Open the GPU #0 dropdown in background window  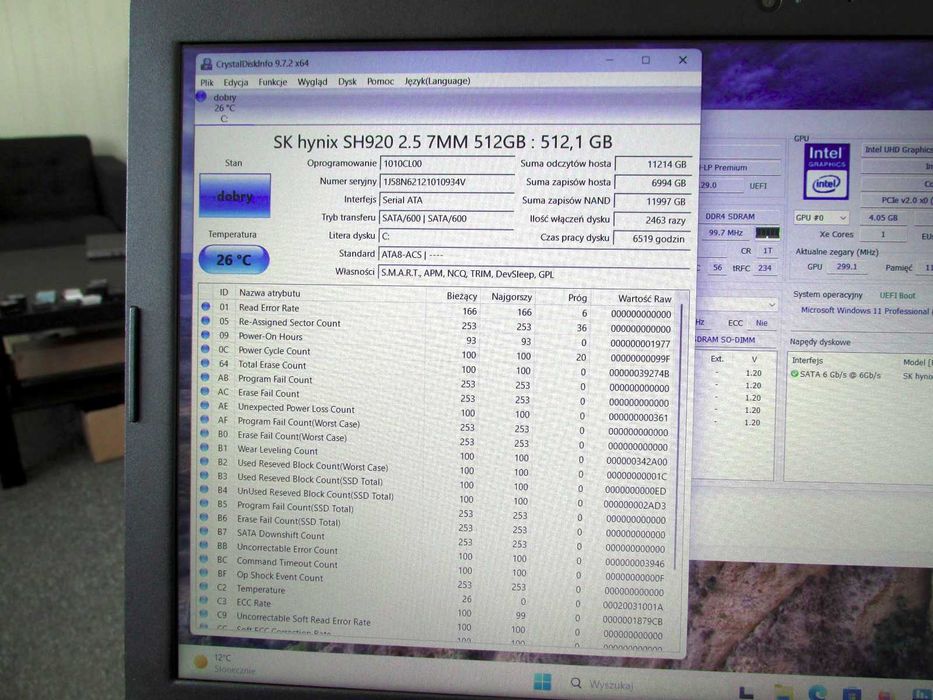[821, 218]
